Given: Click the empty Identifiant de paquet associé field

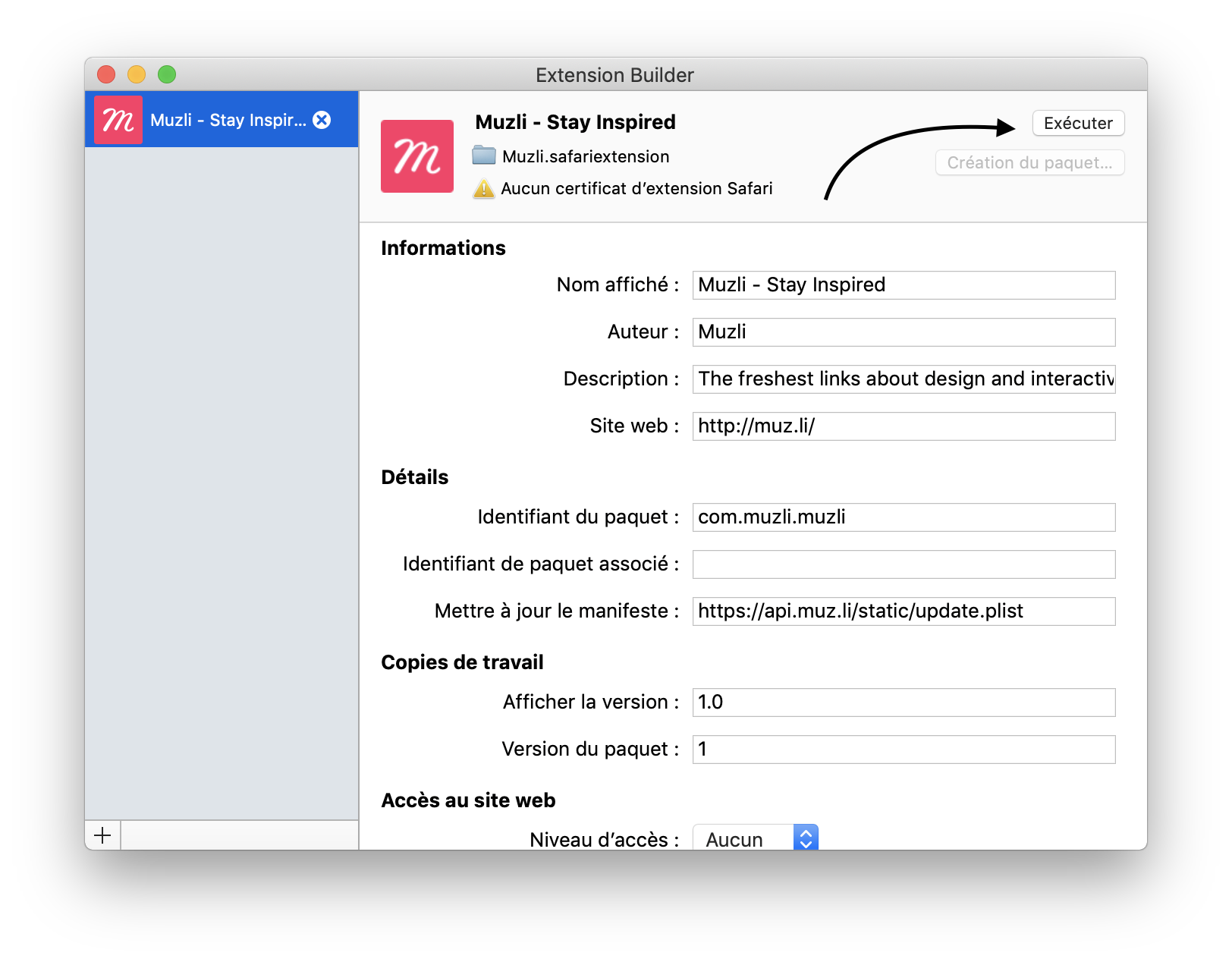Looking at the screenshot, I should (903, 564).
